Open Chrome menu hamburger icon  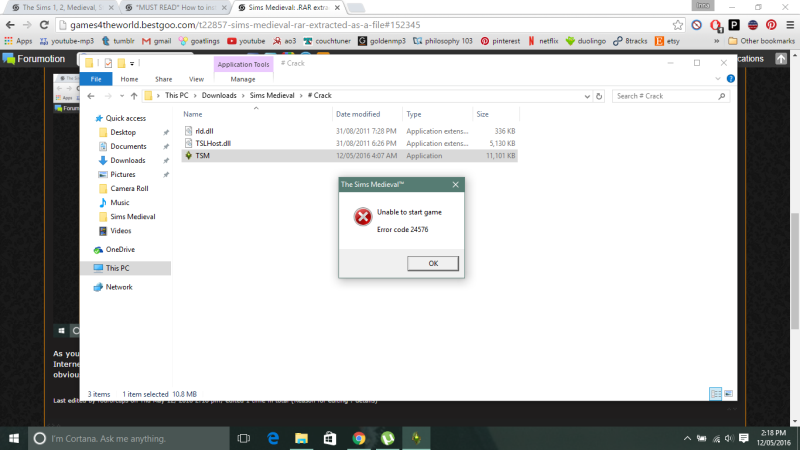coord(790,24)
